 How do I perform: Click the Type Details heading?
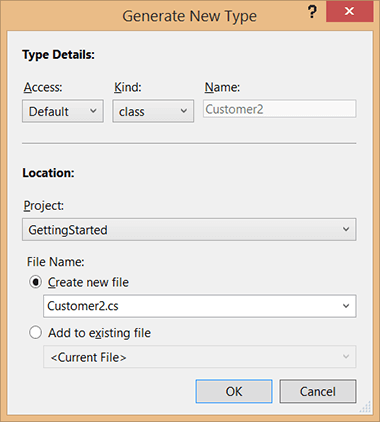58,55
